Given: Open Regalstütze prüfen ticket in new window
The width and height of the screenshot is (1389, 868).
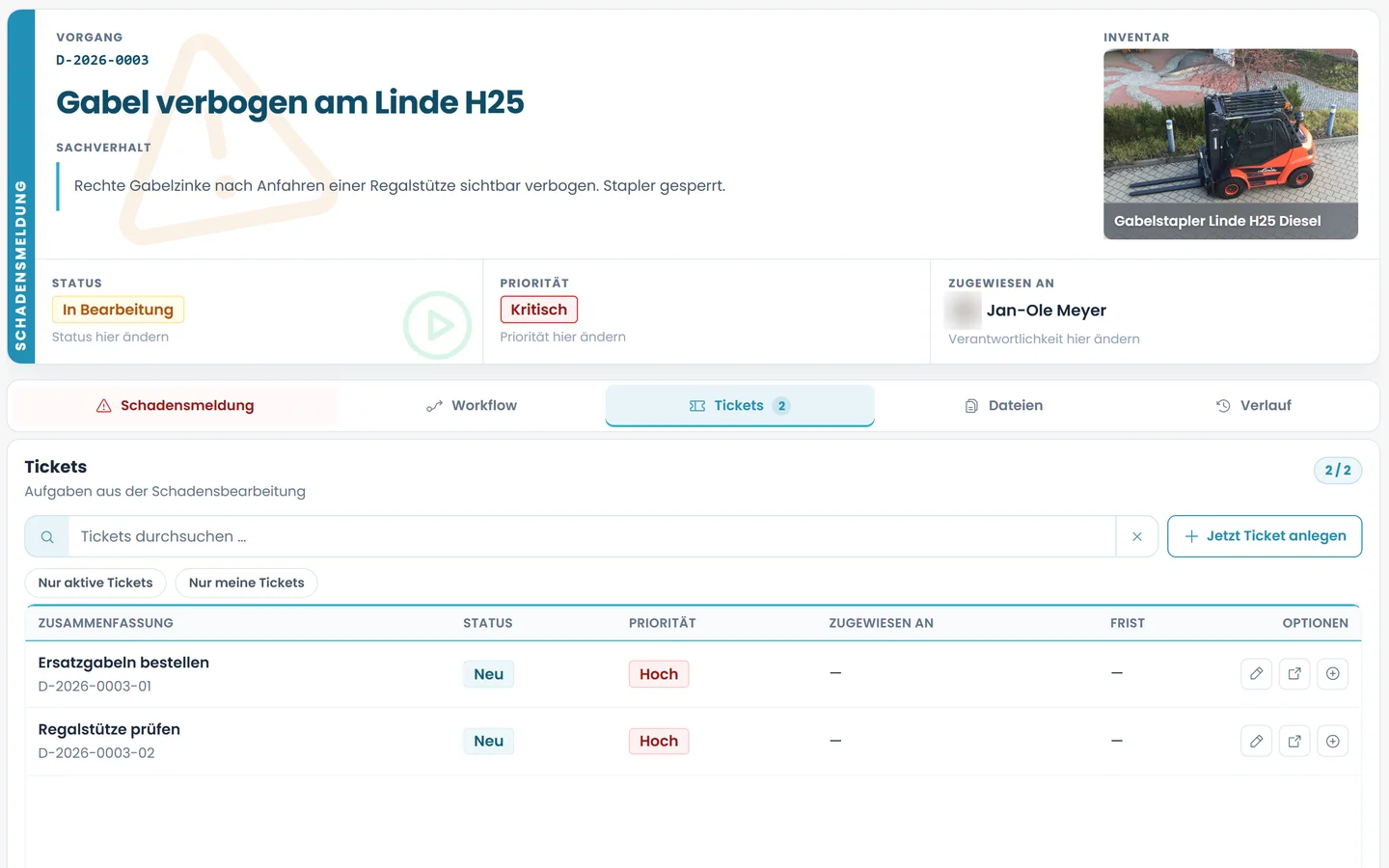Looking at the screenshot, I should click(x=1294, y=741).
